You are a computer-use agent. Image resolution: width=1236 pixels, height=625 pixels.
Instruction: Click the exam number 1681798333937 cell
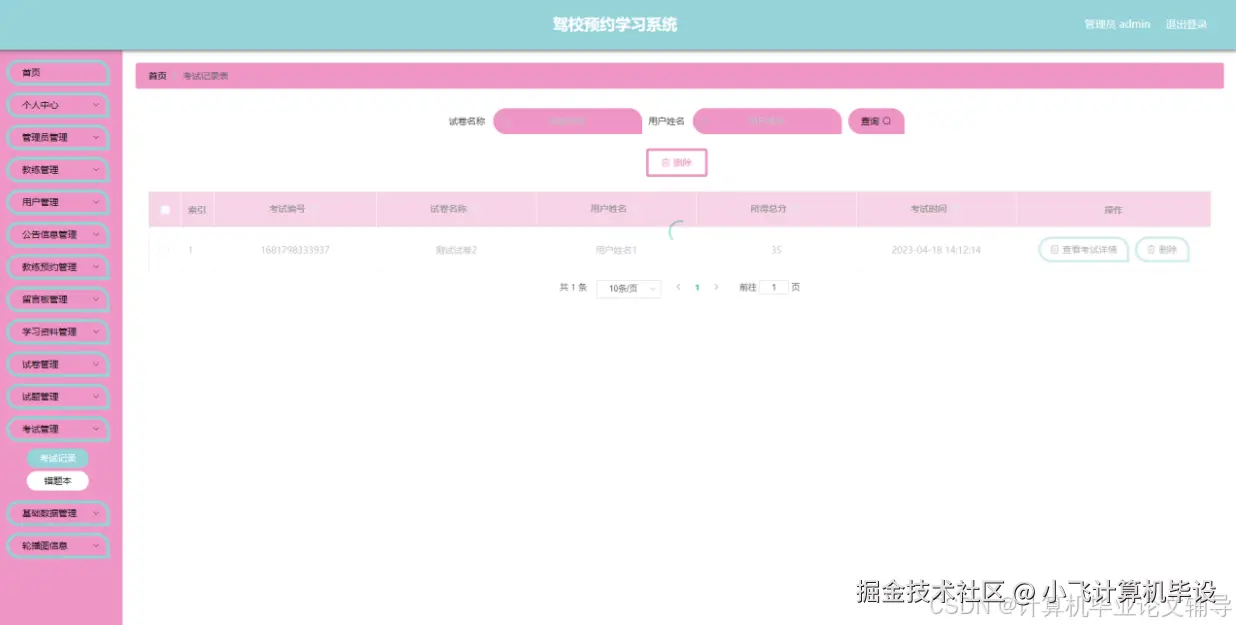click(x=294, y=250)
